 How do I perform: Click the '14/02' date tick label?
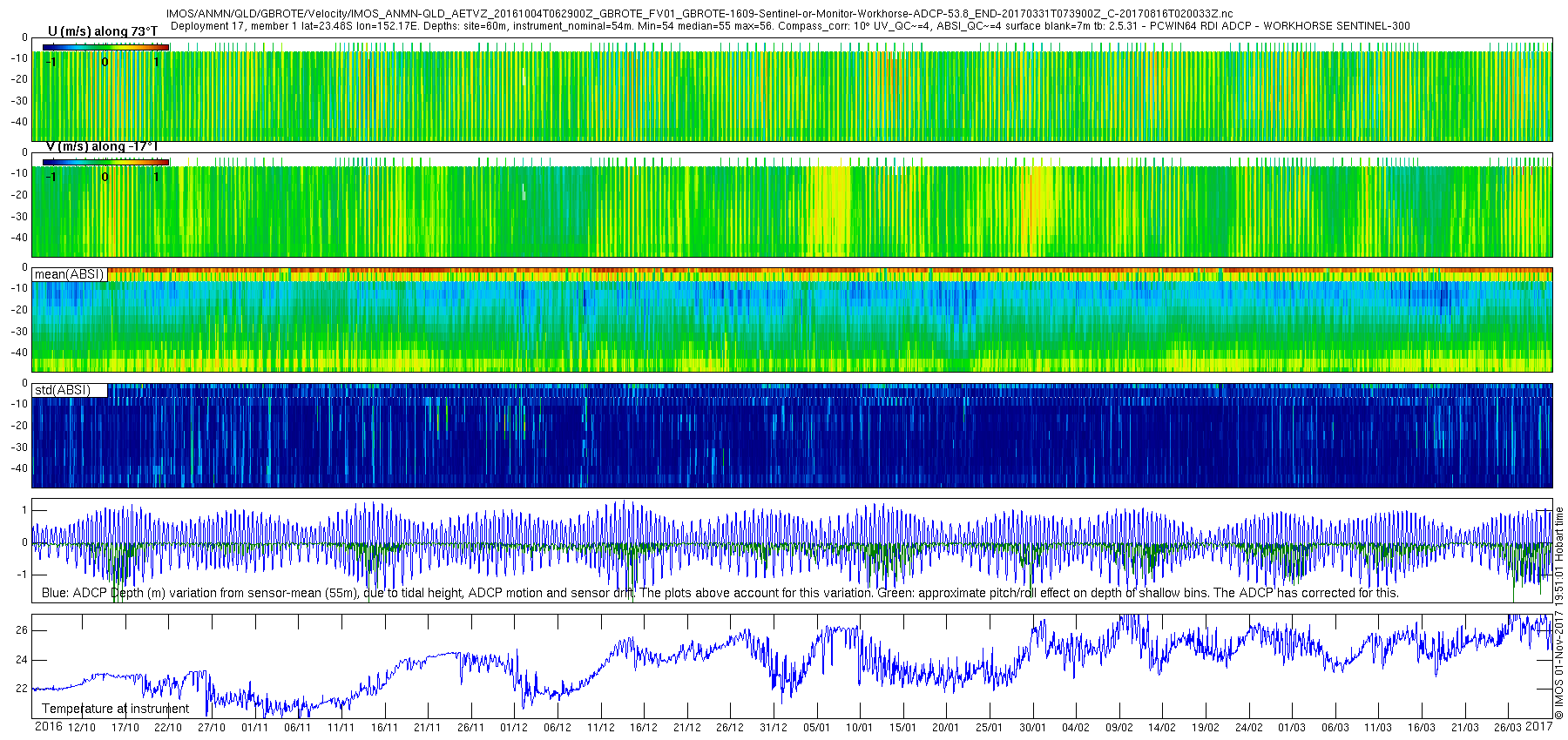coord(1162,728)
